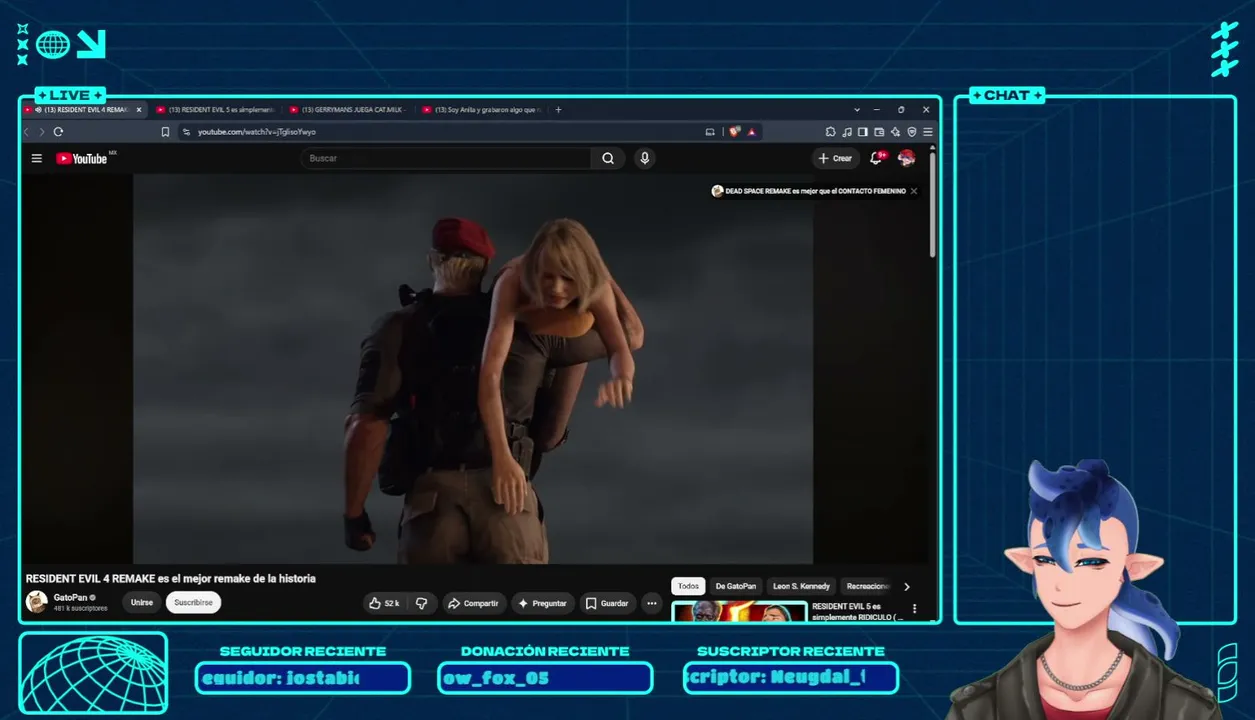Select the De GatoPan filter chip
Image resolution: width=1255 pixels, height=720 pixels.
click(x=736, y=587)
